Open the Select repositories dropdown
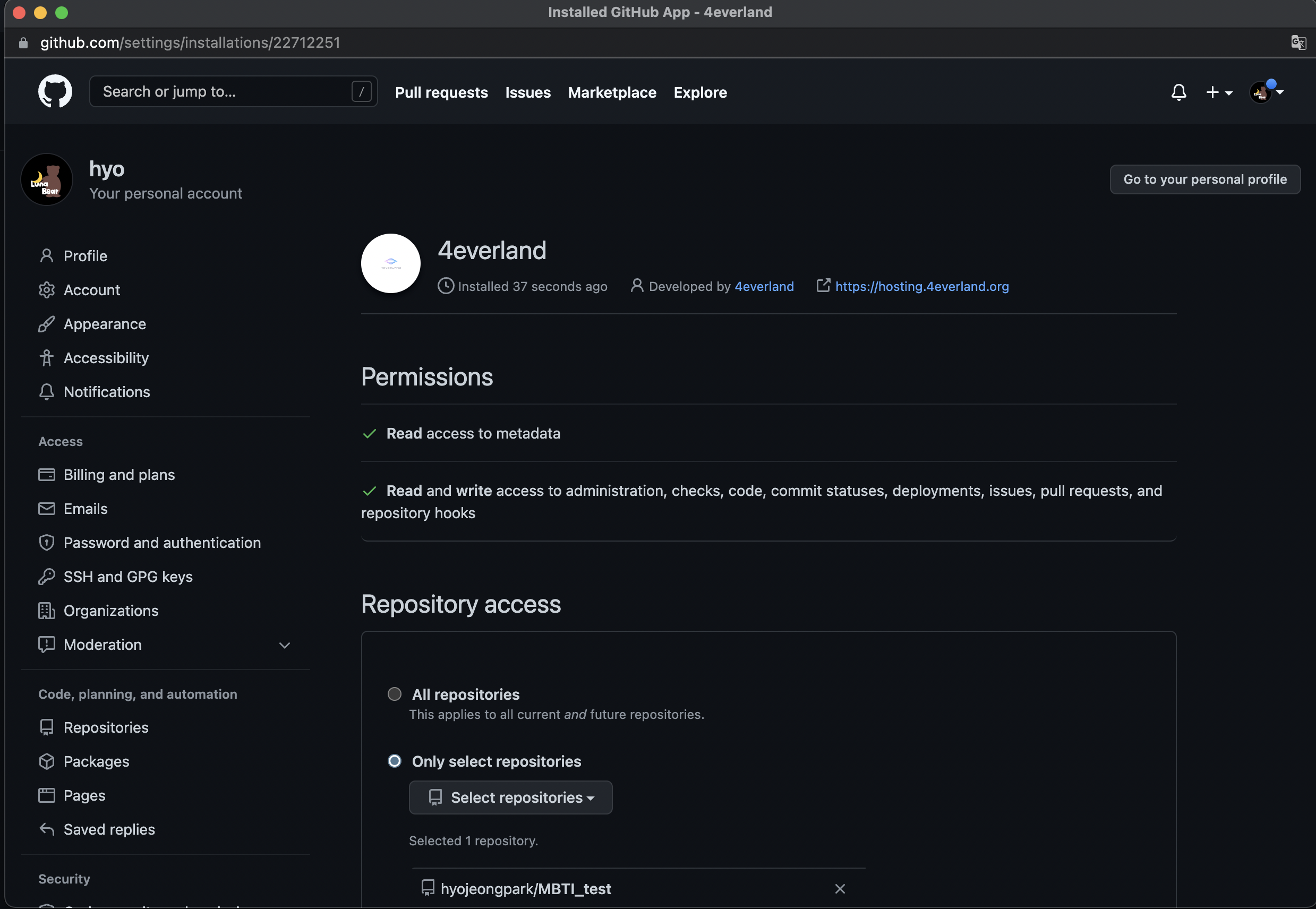The width and height of the screenshot is (1316, 909). pos(510,797)
